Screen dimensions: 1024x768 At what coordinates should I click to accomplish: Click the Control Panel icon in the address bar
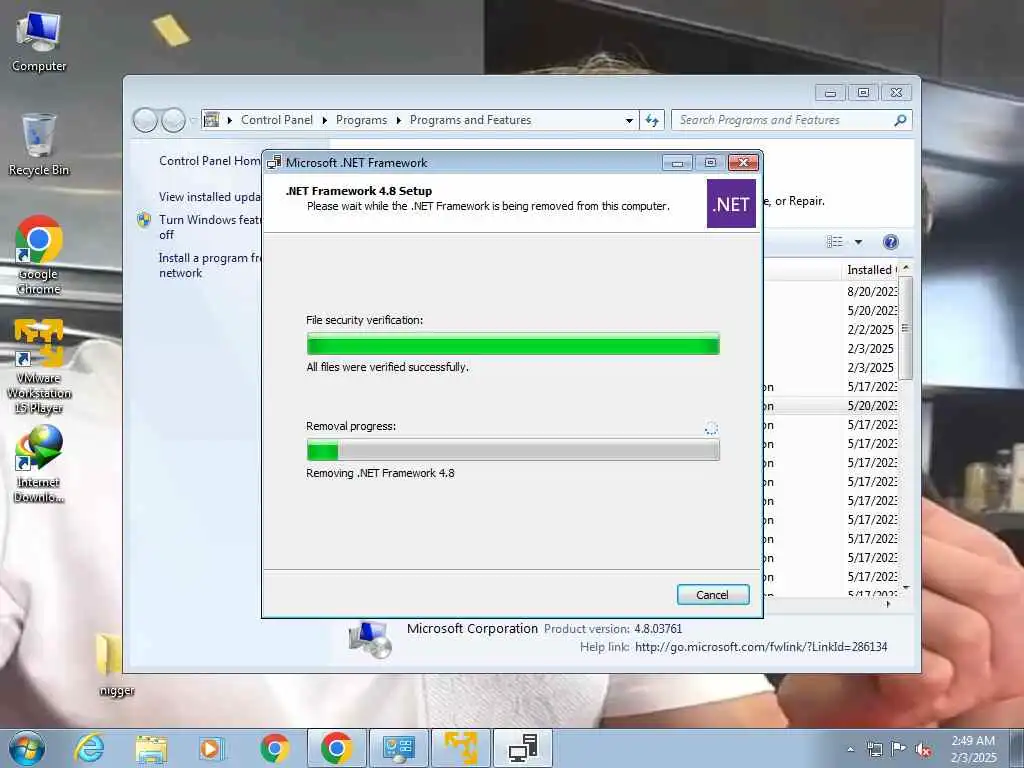tap(212, 120)
